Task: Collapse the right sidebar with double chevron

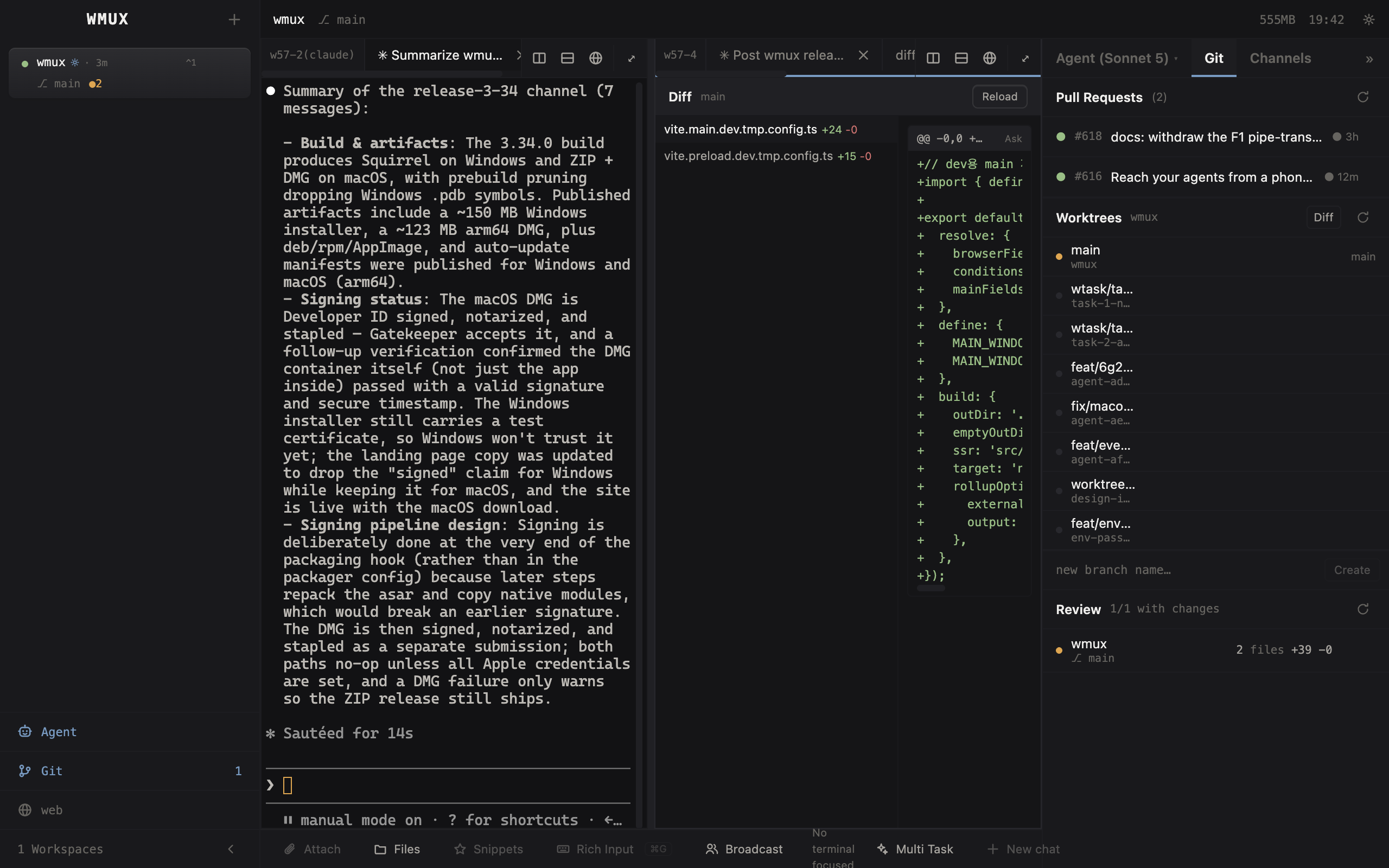Action: tap(1369, 59)
